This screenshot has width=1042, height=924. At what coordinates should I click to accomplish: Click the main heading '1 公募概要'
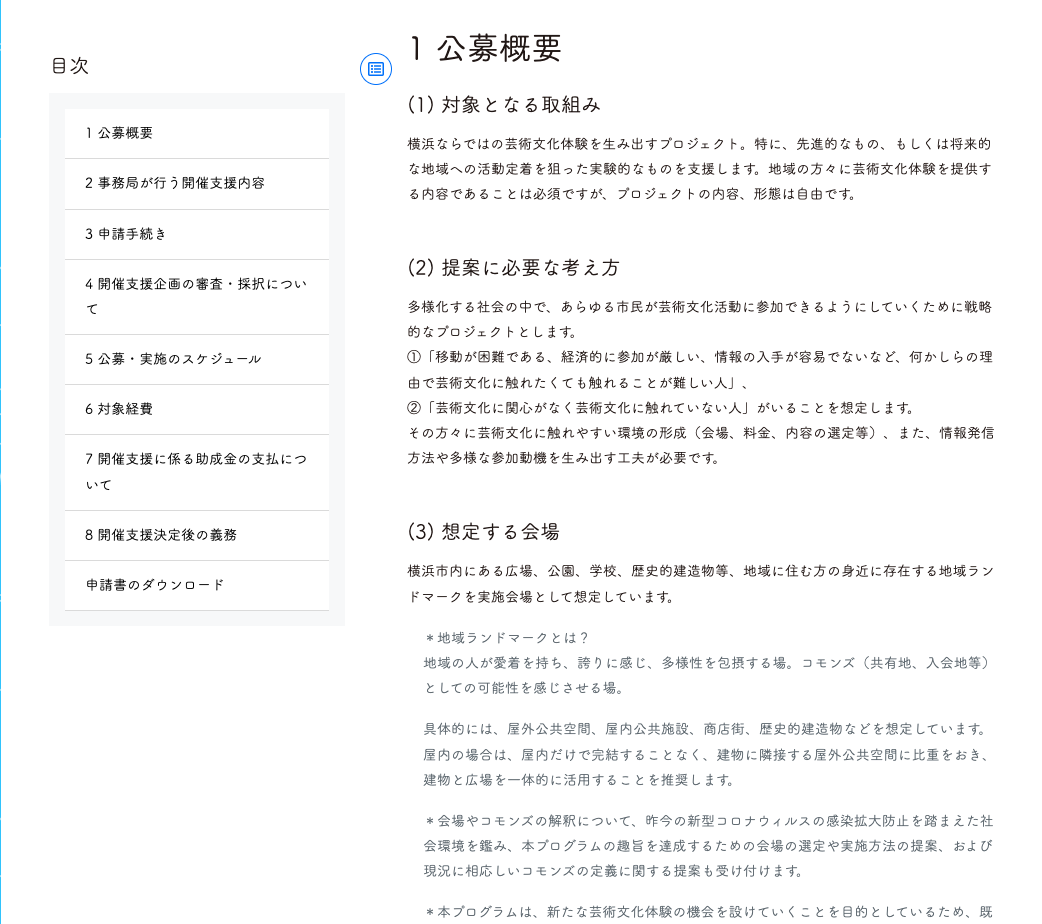pos(486,49)
